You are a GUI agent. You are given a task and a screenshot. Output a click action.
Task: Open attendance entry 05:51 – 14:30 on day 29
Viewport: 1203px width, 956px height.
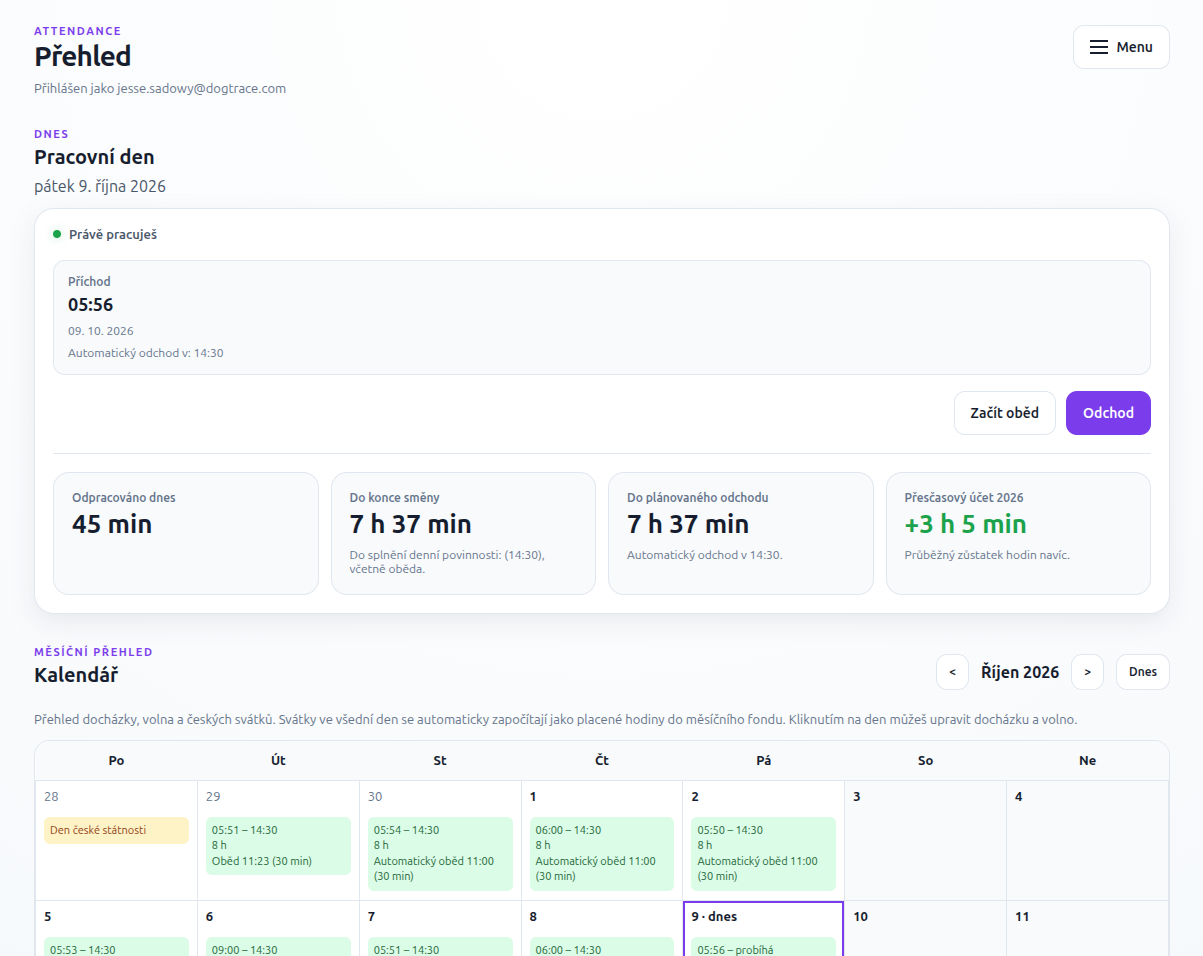point(278,846)
